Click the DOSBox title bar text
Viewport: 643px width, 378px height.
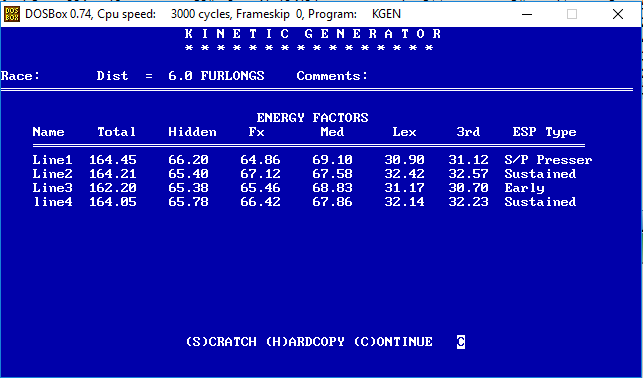click(x=213, y=14)
